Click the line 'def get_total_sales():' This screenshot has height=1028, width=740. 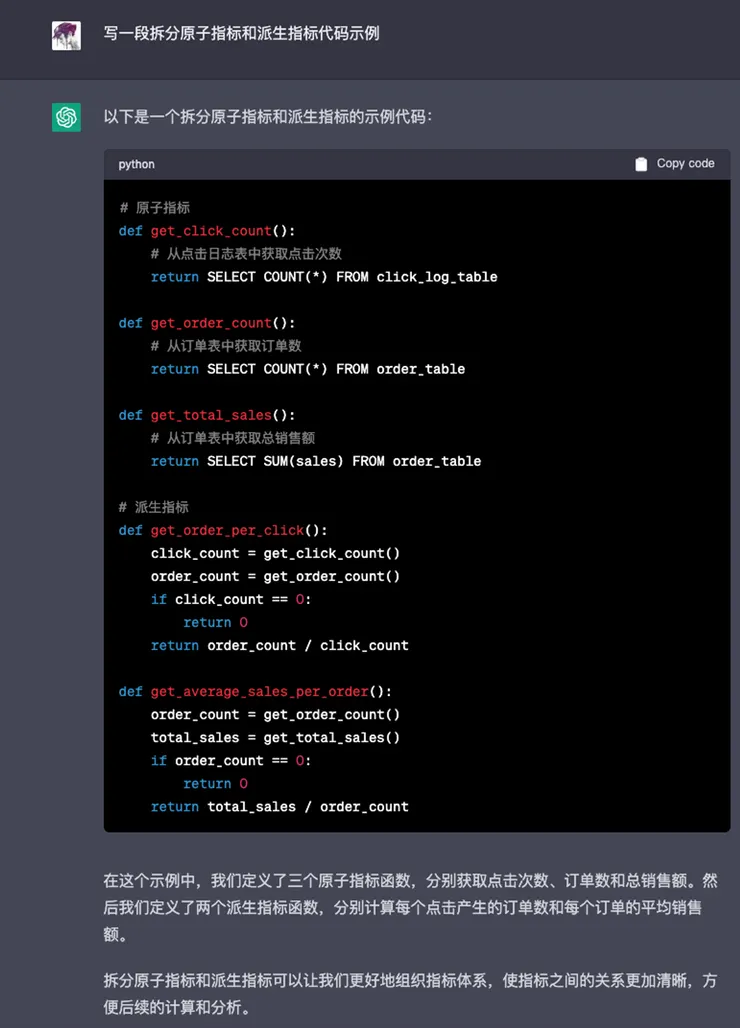pyautogui.click(x=207, y=415)
